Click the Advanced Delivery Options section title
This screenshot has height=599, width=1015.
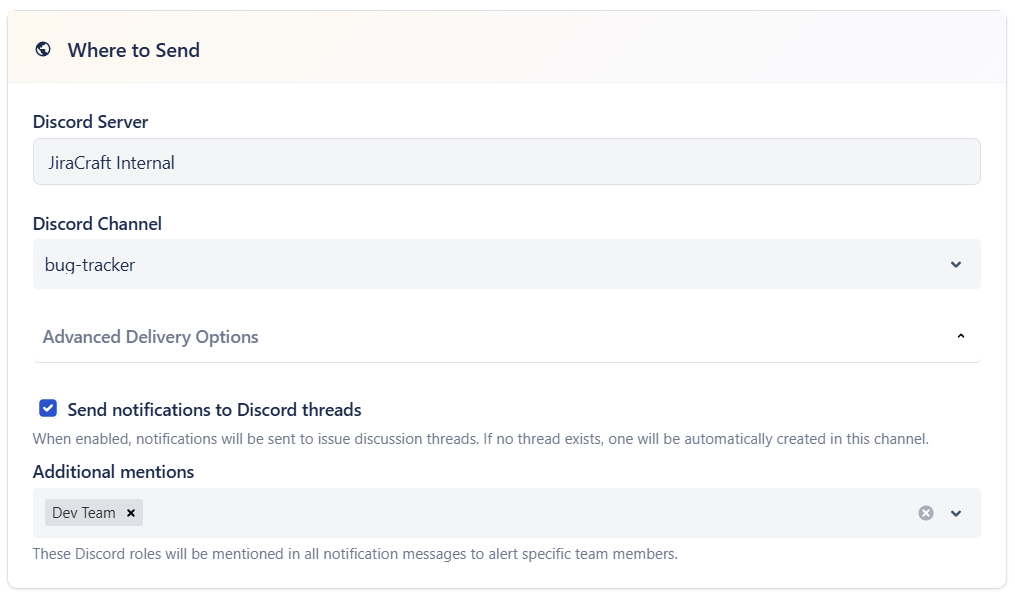151,337
